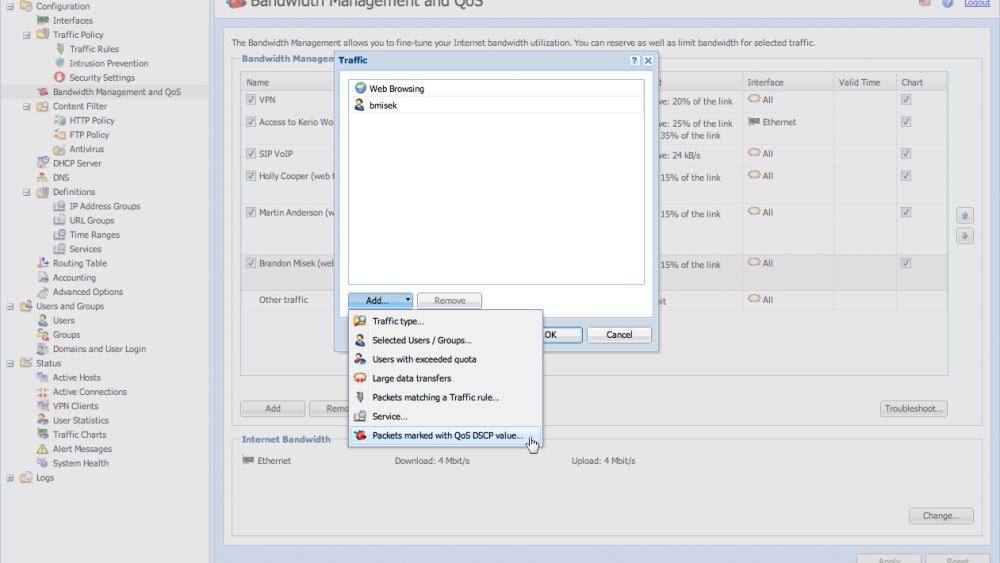Open Security Settings via its icon

click(x=60, y=77)
